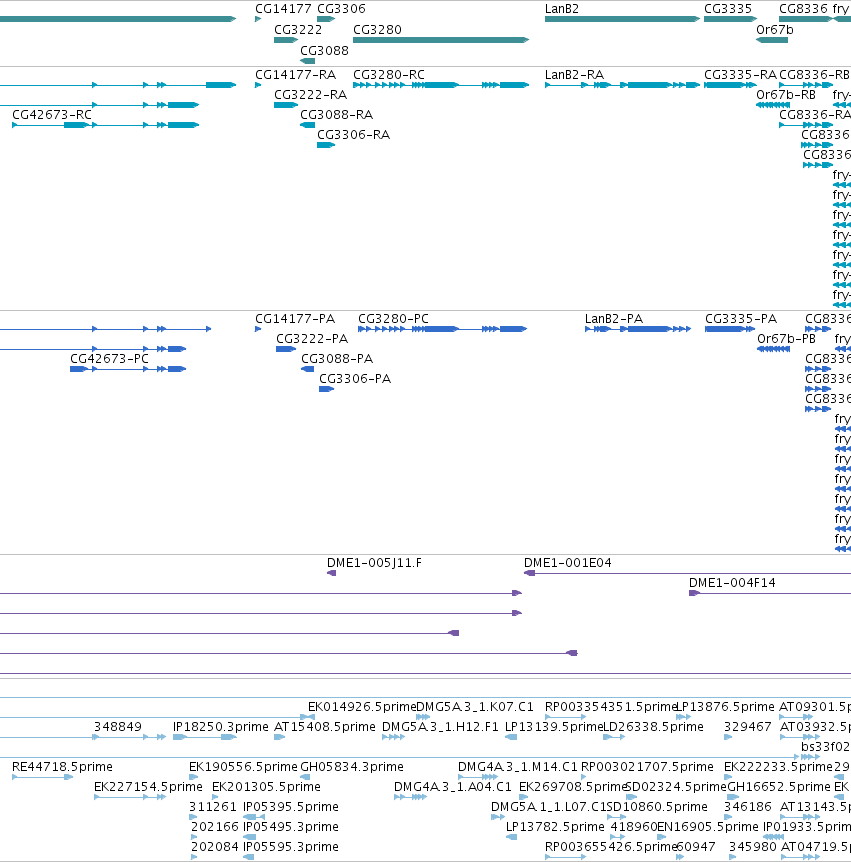
Task: Select the LanB2 gene bar
Action: click(622, 19)
